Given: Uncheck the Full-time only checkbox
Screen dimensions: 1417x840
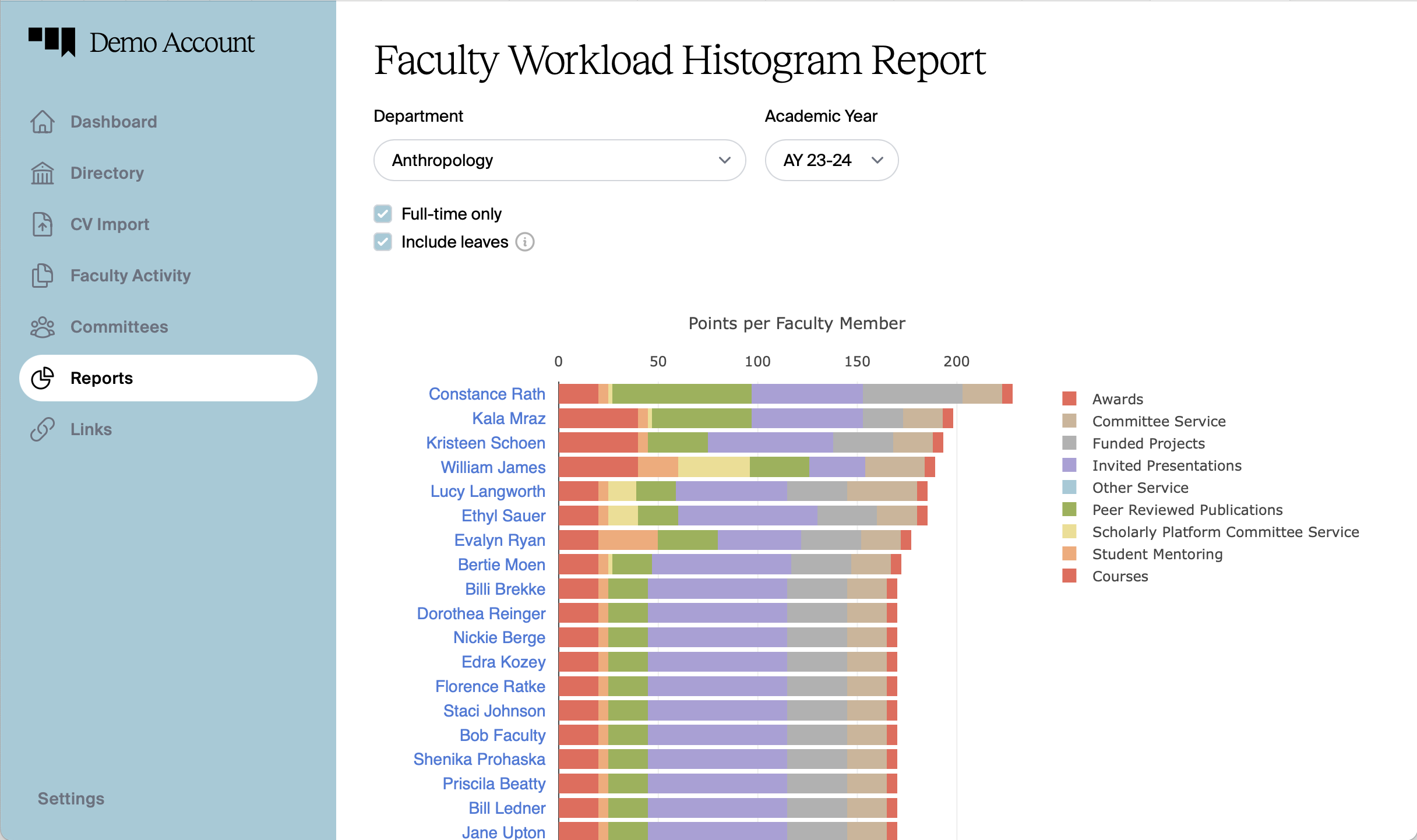Looking at the screenshot, I should tap(383, 214).
